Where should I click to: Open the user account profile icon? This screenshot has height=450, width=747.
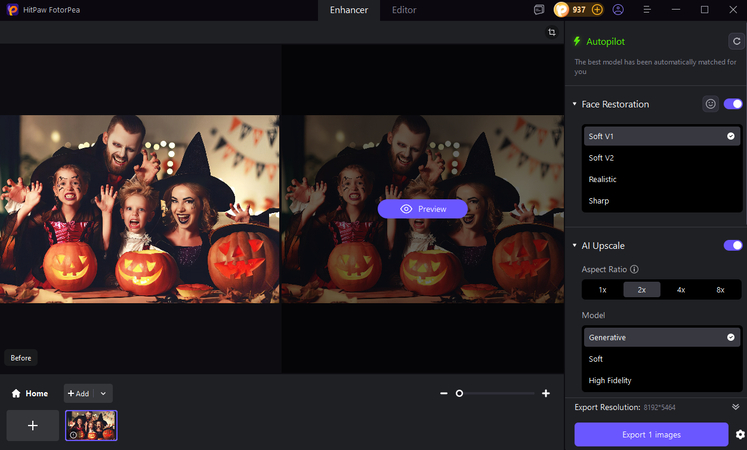tap(618, 10)
